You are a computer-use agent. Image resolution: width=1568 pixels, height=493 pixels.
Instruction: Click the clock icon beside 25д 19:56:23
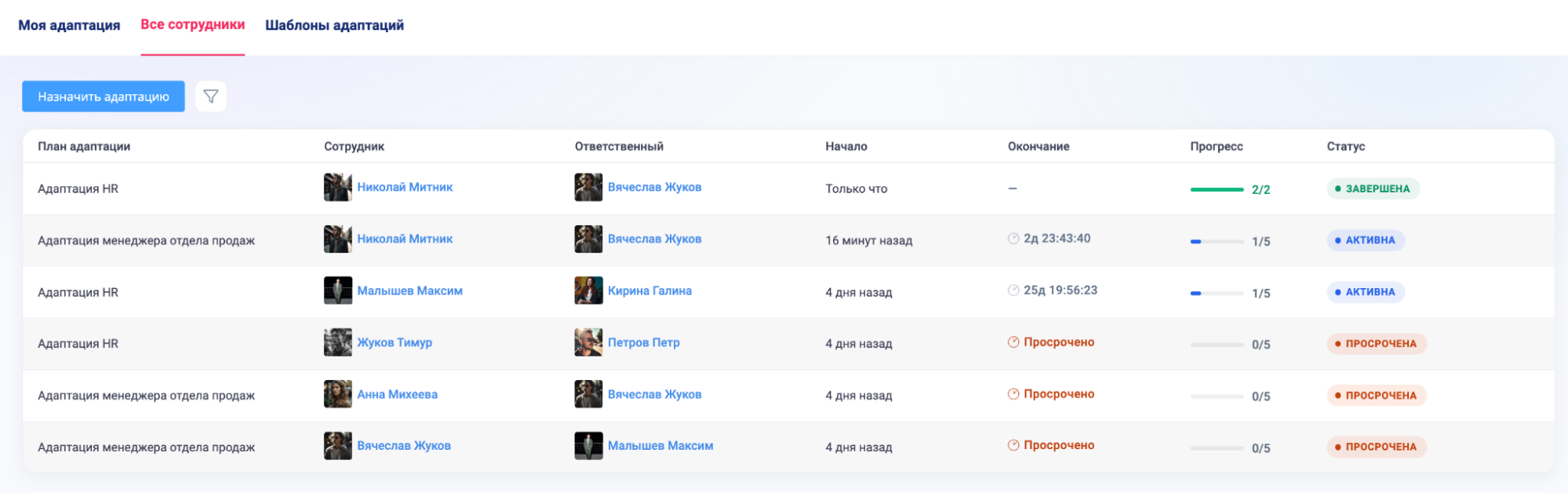click(x=1013, y=290)
